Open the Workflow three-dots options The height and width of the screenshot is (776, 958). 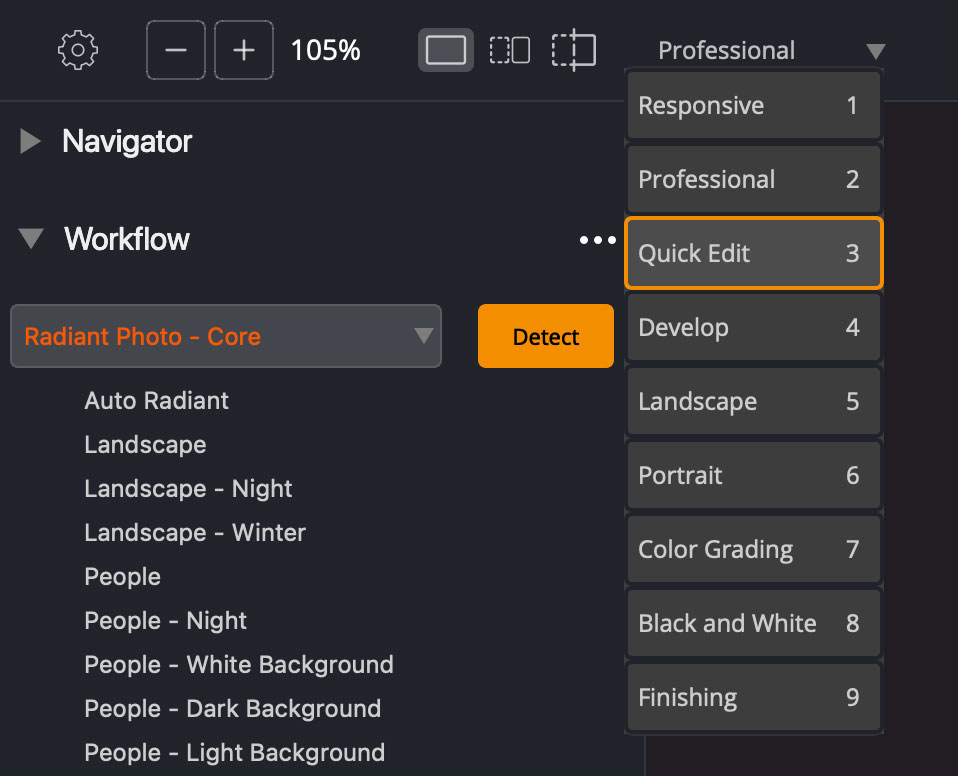click(x=597, y=240)
